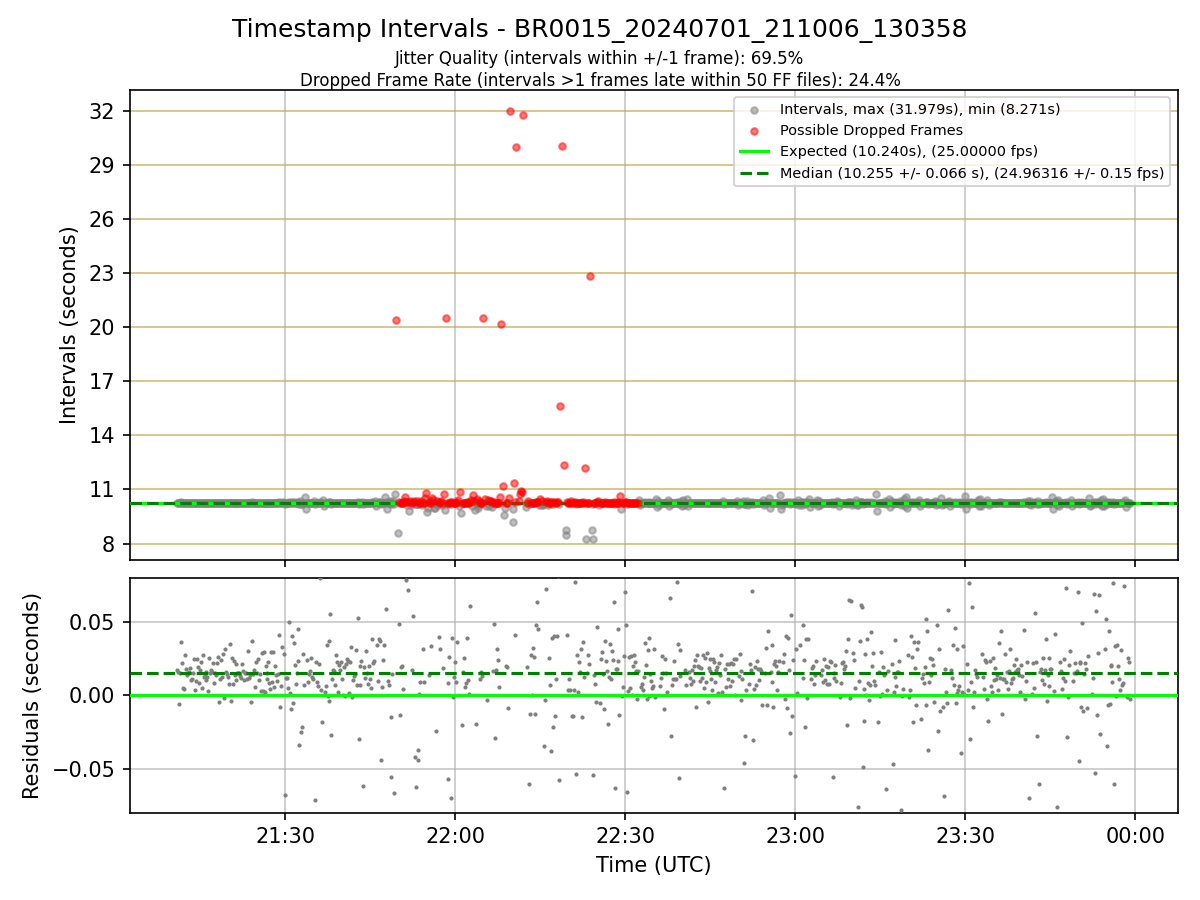Click the '20' y-axis tick label
1200x900 pixels.
104,327
